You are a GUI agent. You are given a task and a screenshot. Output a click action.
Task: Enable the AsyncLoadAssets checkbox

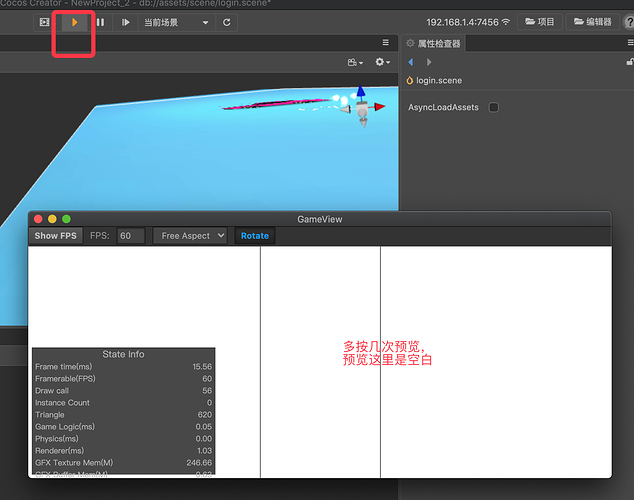click(x=494, y=107)
